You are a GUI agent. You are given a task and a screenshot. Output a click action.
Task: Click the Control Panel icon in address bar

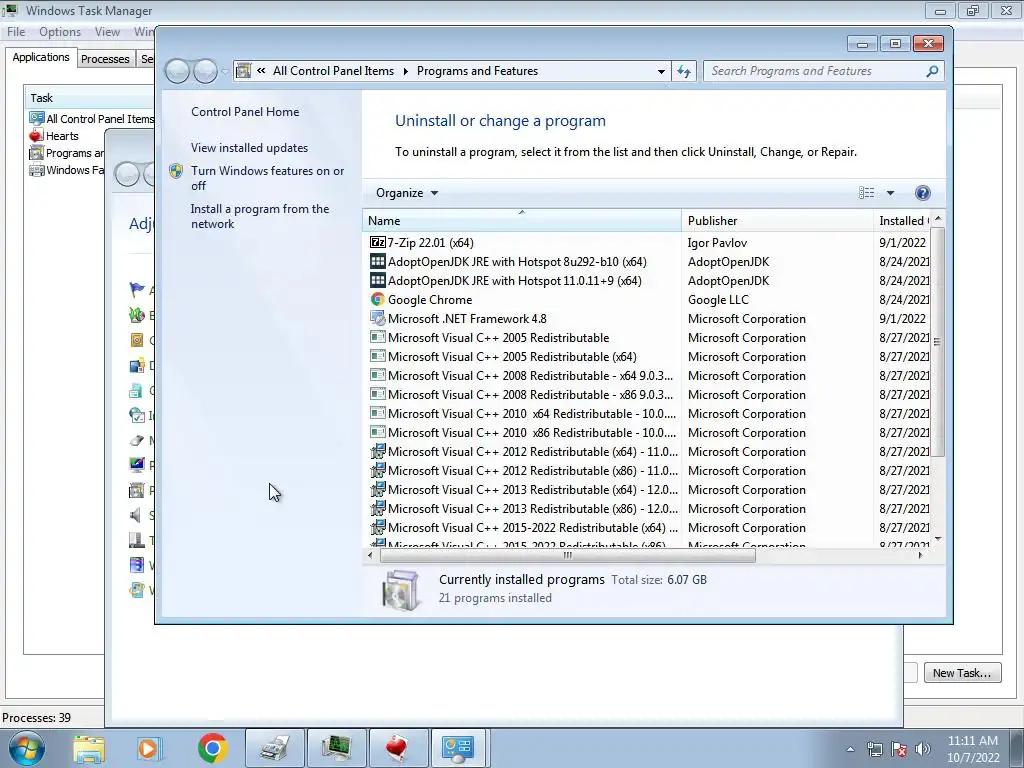pos(244,71)
